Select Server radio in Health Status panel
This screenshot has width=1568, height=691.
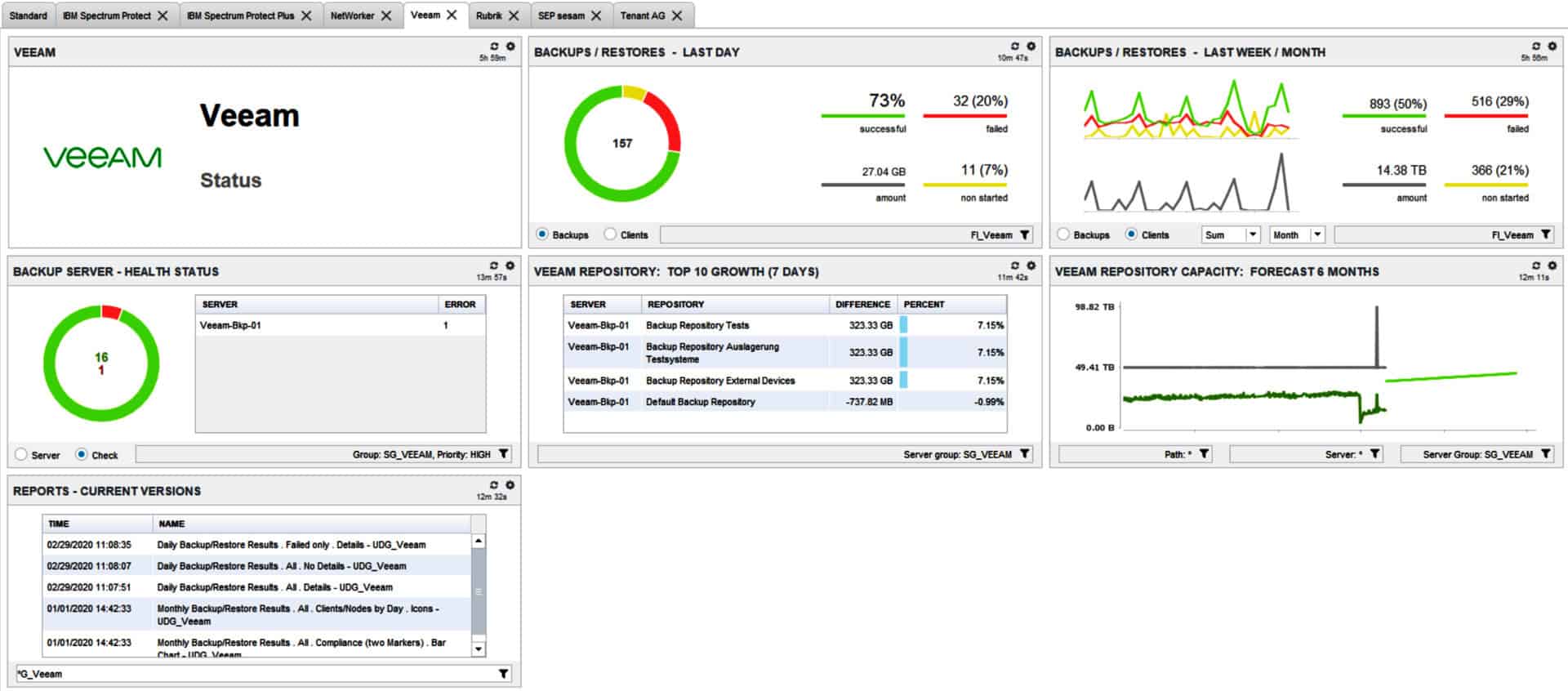(21, 455)
